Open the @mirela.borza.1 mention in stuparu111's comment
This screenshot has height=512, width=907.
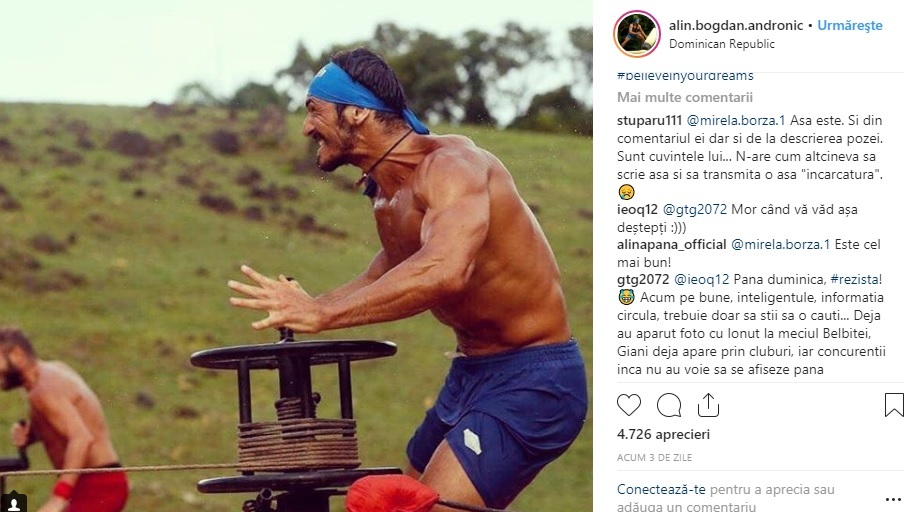coord(736,120)
